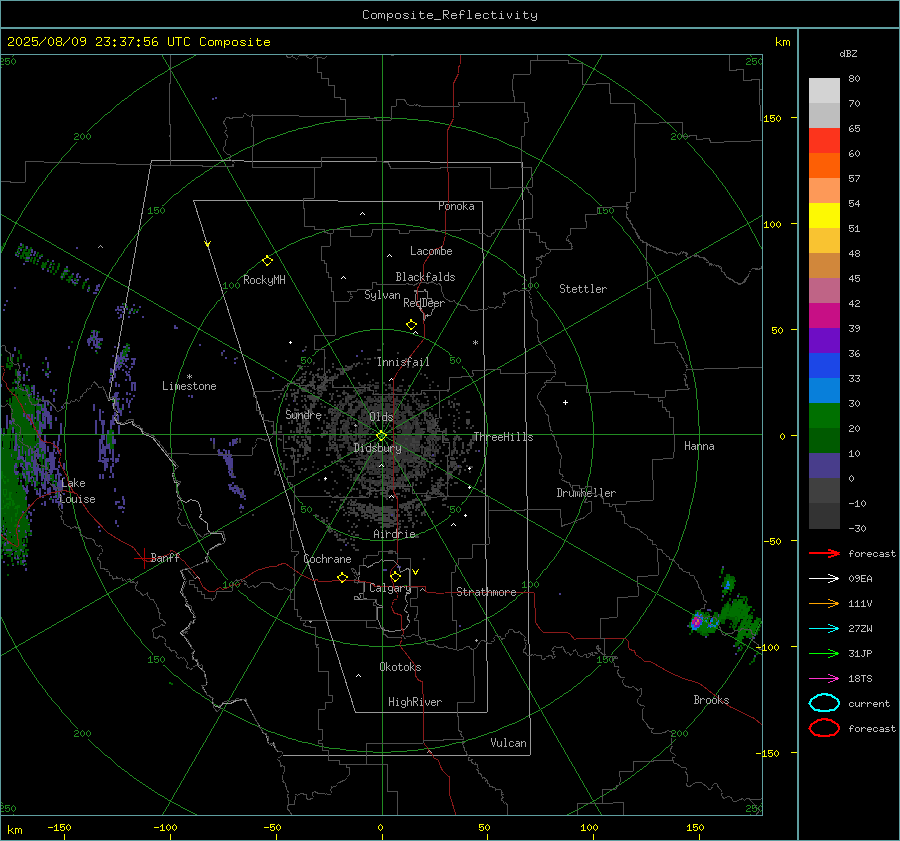900x841 pixels.
Task: Click the magenta storm core north of Brooks
Action: pos(696,621)
